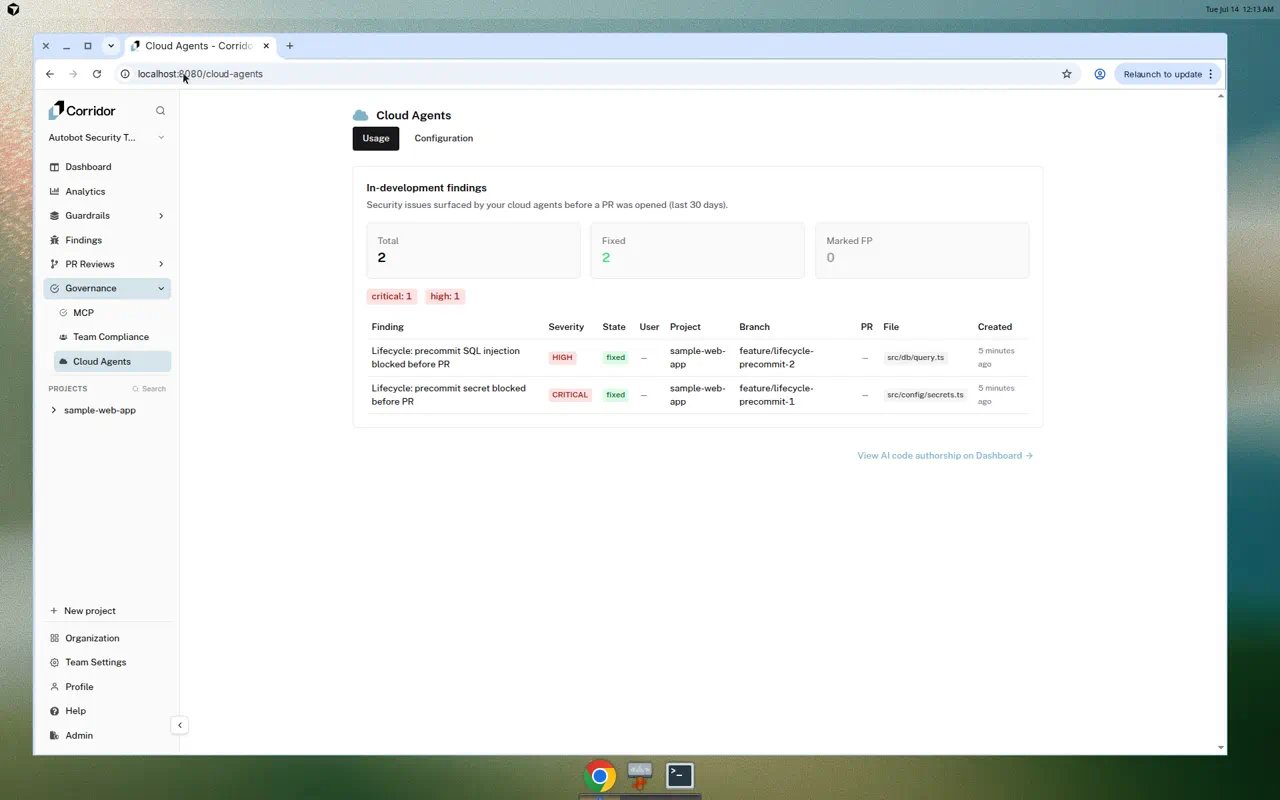Screen dimensions: 1280x800
Task: Open Team Compliance page
Action: (x=112, y=337)
